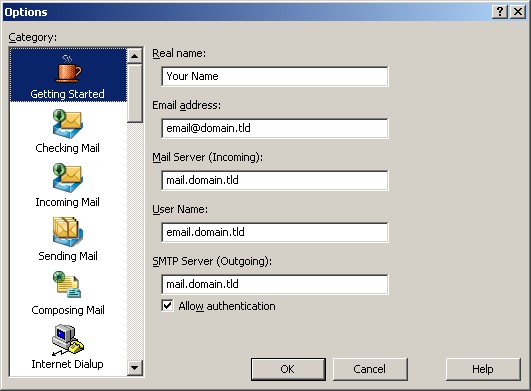
Task: Choose the Composing Mail icon
Action: [67, 285]
